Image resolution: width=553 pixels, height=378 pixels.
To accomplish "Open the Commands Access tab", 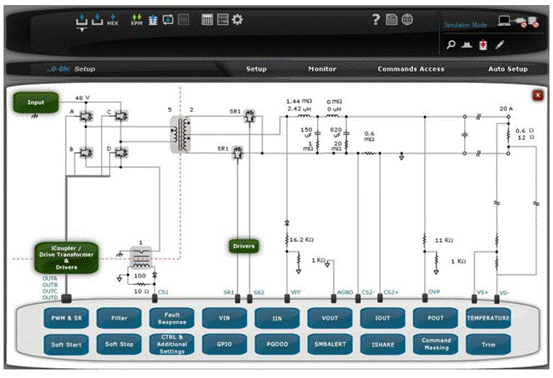I will tap(411, 69).
